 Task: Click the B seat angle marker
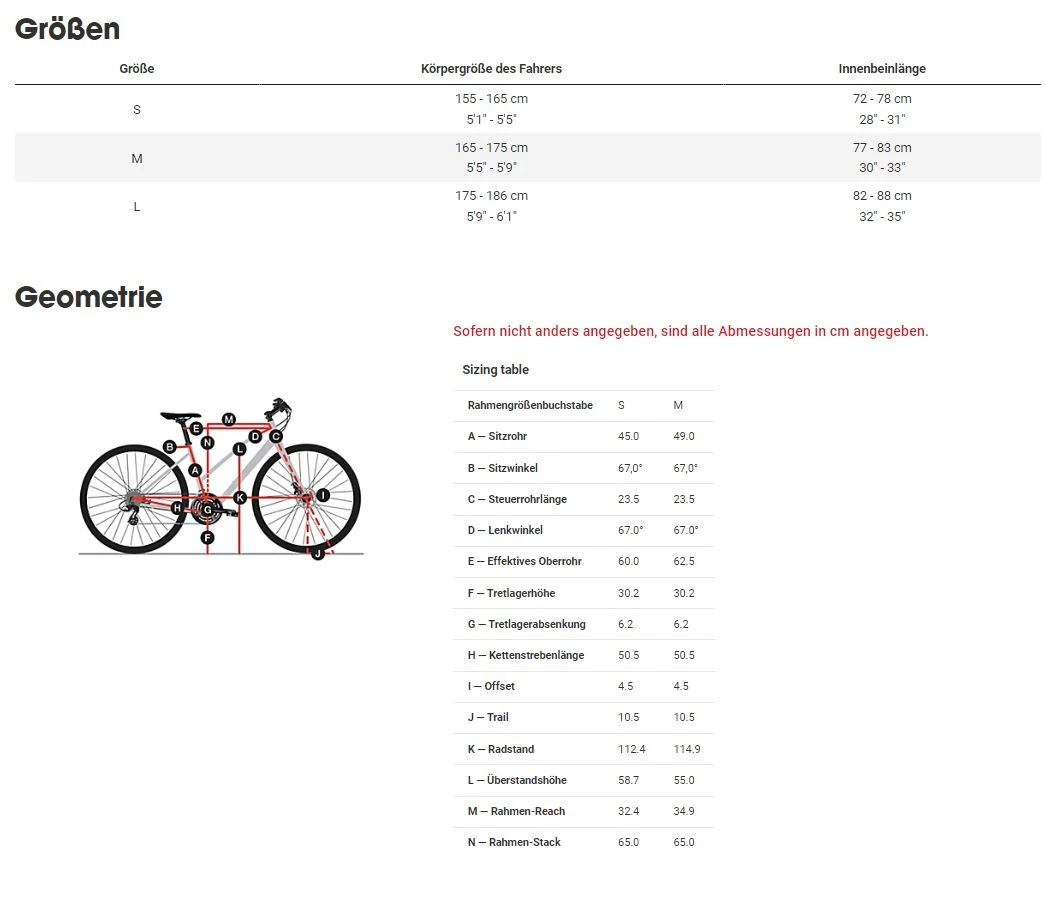point(170,447)
